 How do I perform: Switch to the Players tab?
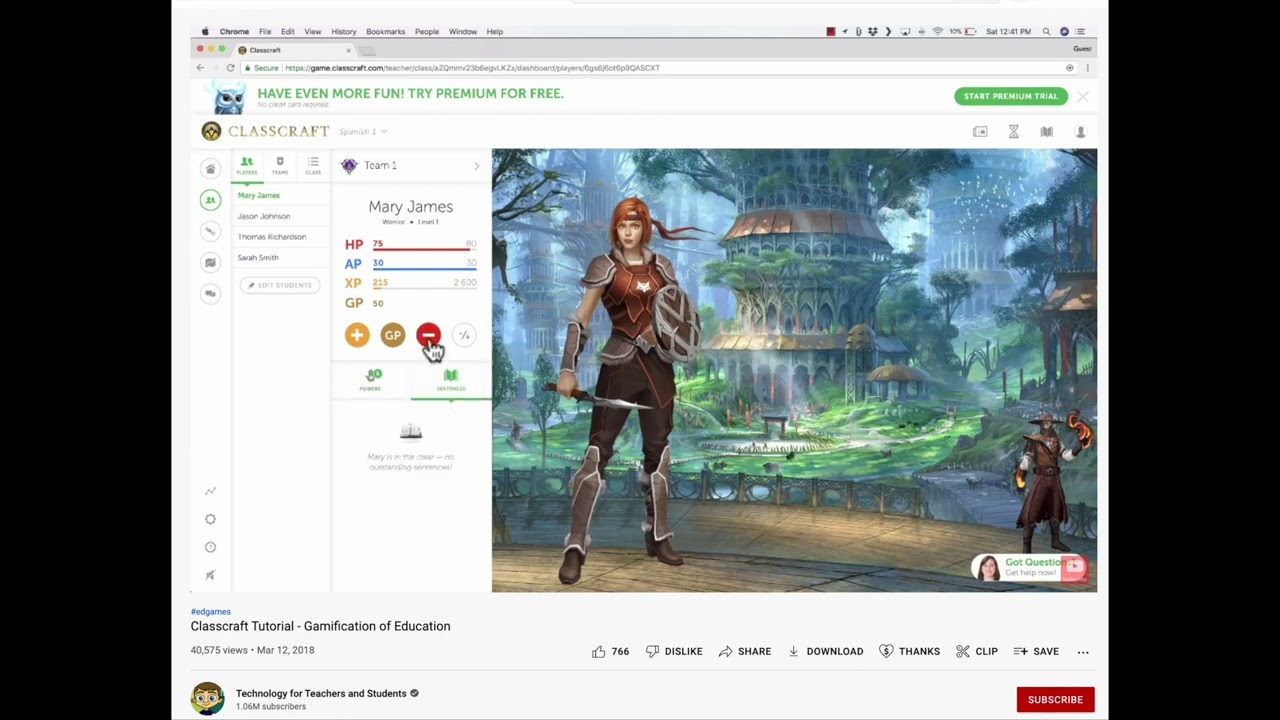(x=247, y=165)
